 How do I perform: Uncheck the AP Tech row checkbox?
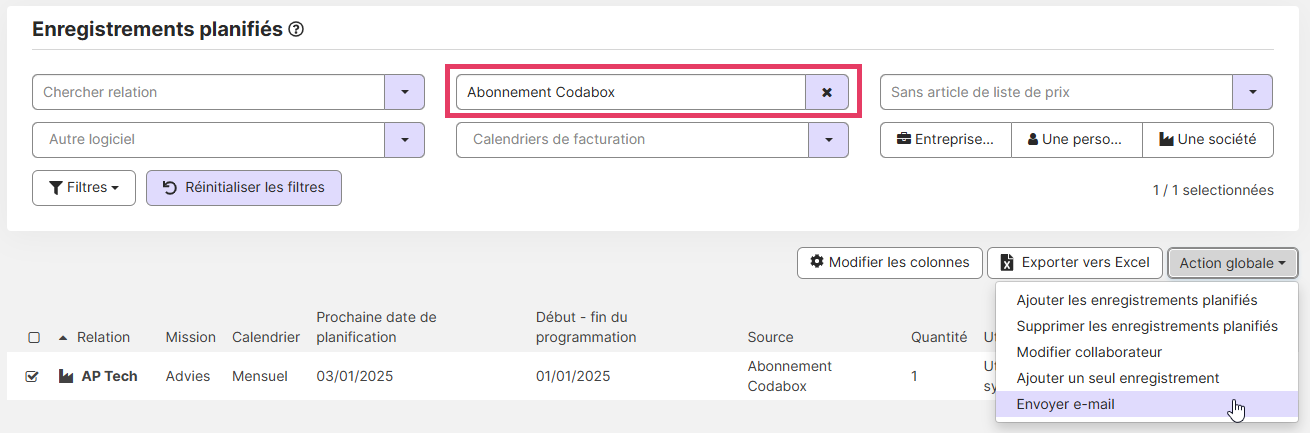point(32,377)
